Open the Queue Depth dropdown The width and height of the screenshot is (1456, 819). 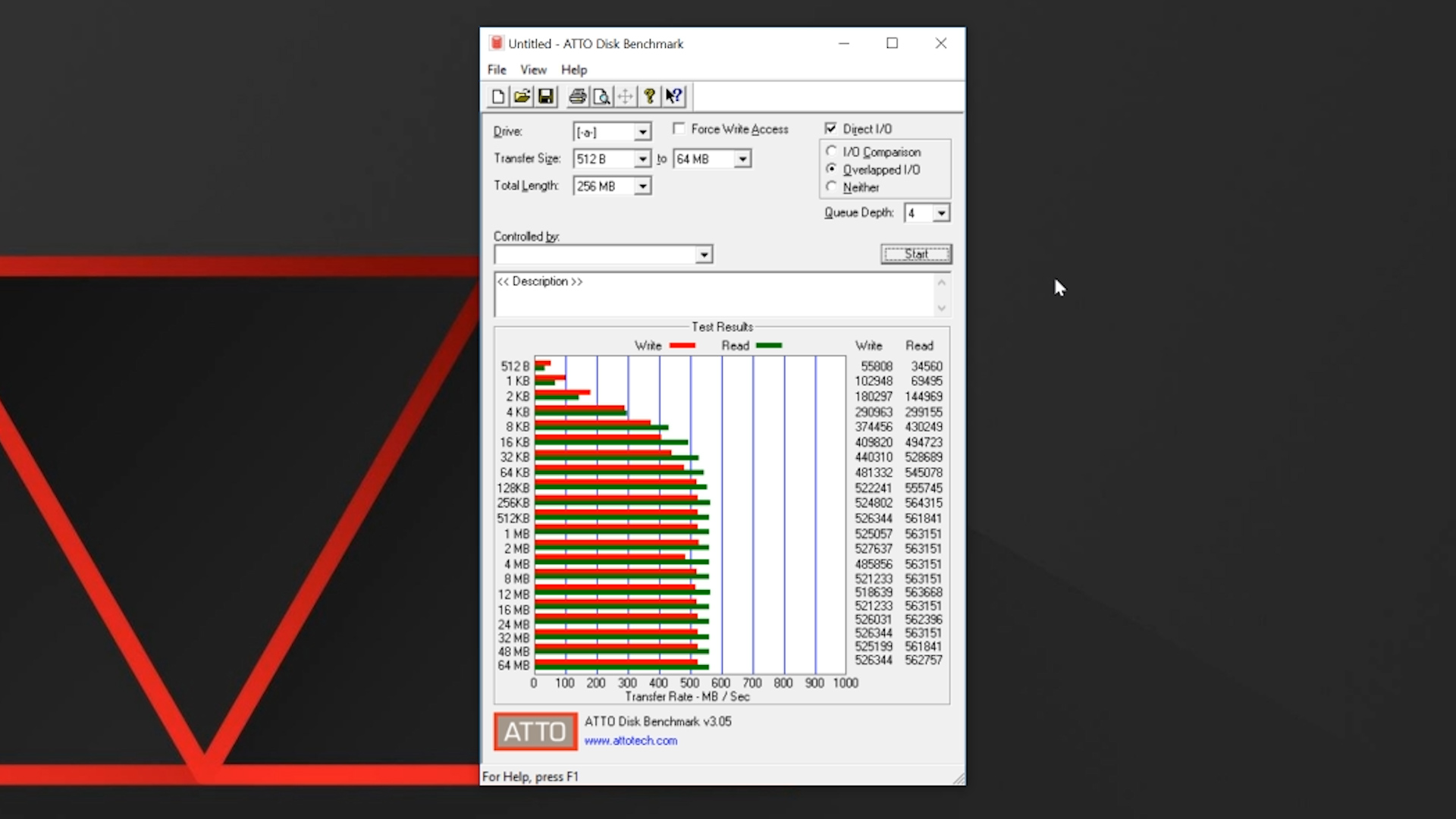(x=941, y=214)
